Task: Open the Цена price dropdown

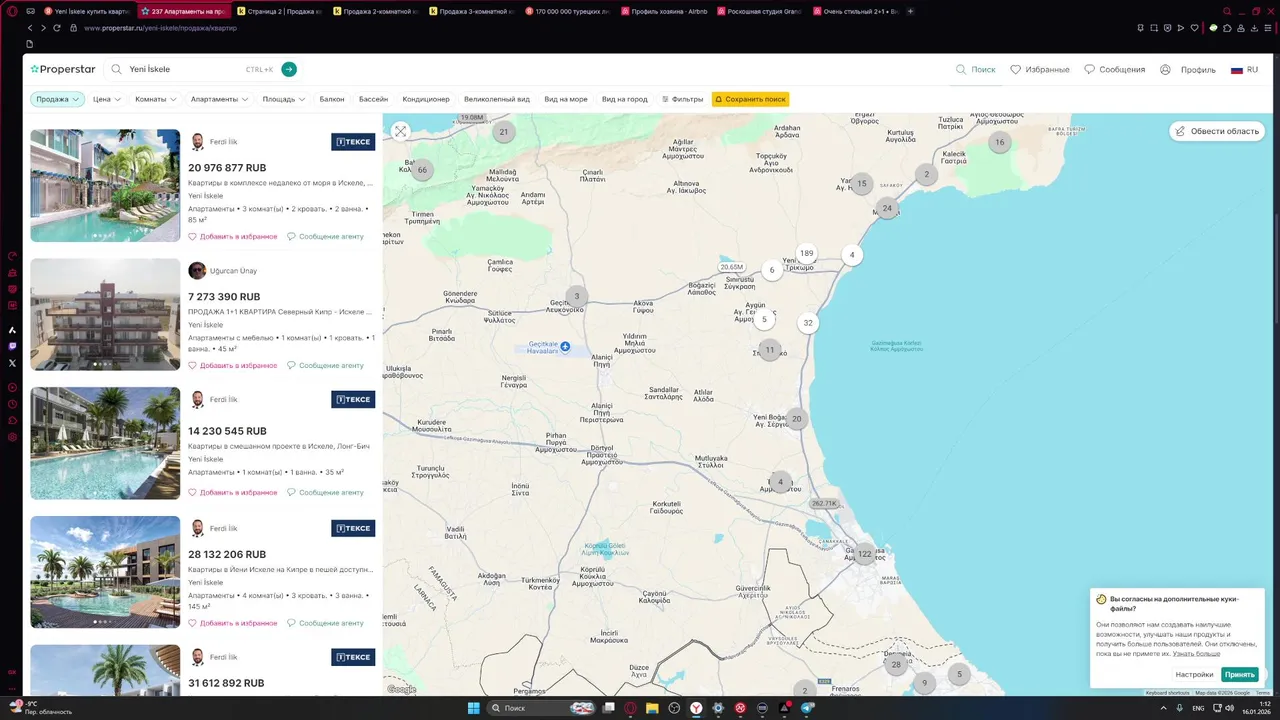Action: [x=107, y=99]
